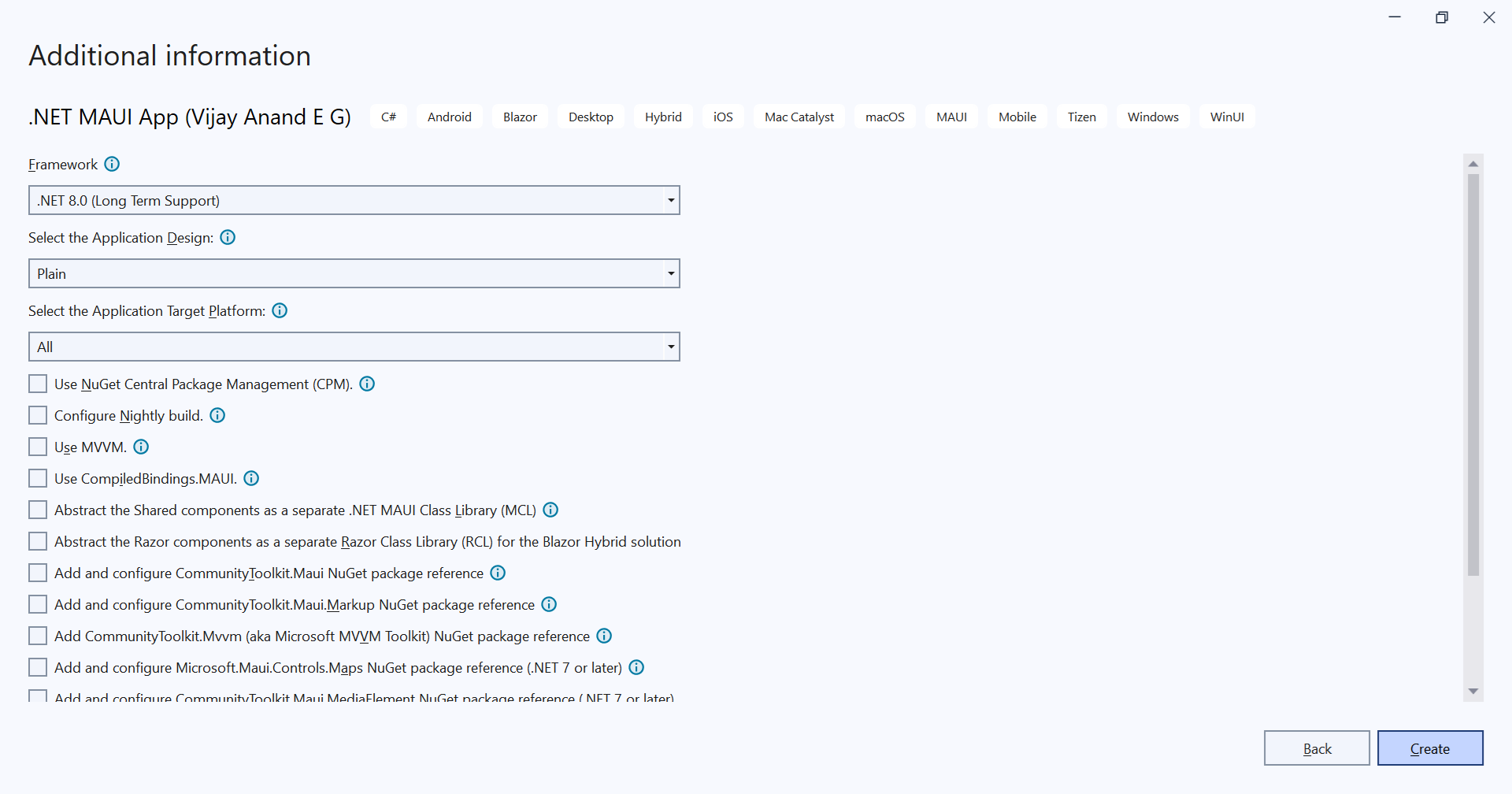The image size is (1512, 794).
Task: Click the Additional information heading
Action: click(170, 56)
